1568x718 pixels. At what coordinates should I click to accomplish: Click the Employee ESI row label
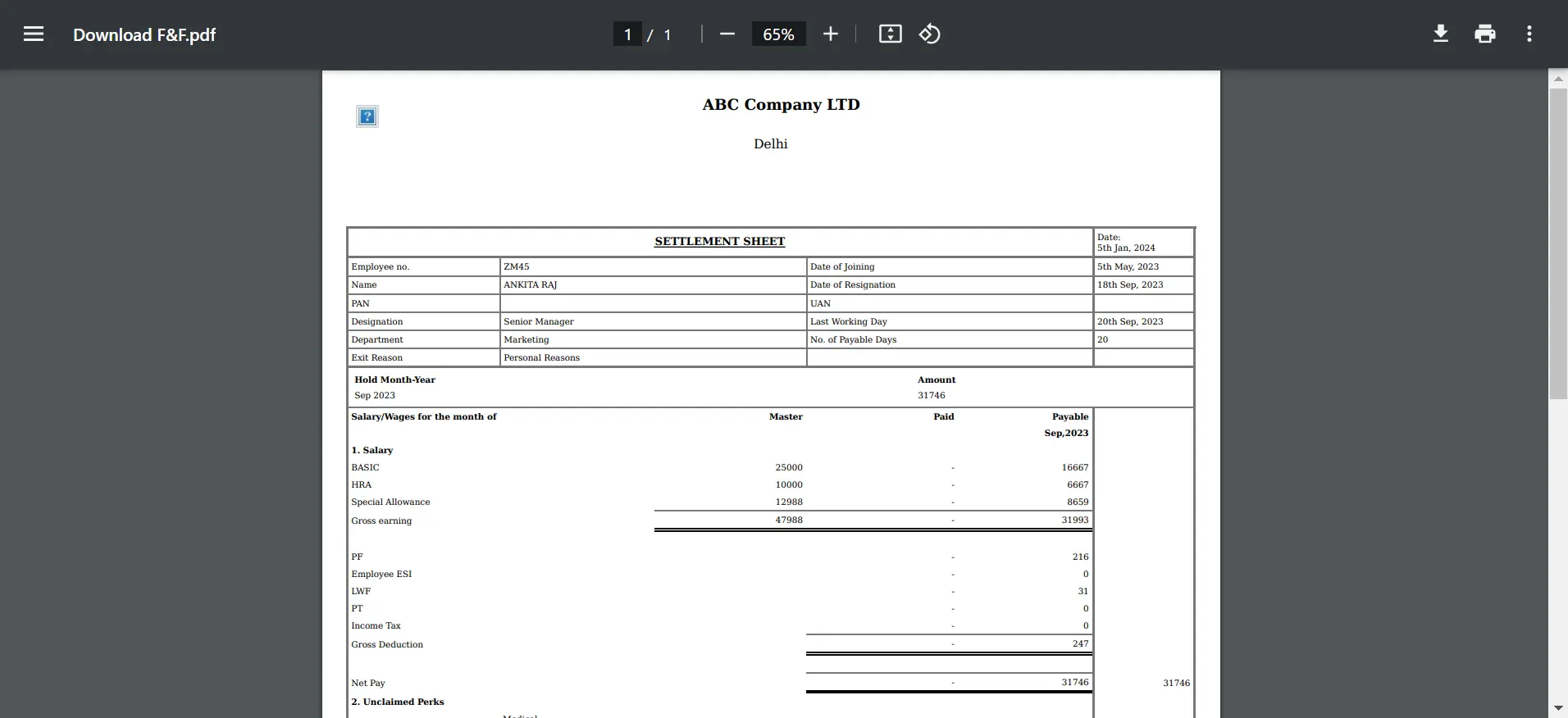(381, 574)
